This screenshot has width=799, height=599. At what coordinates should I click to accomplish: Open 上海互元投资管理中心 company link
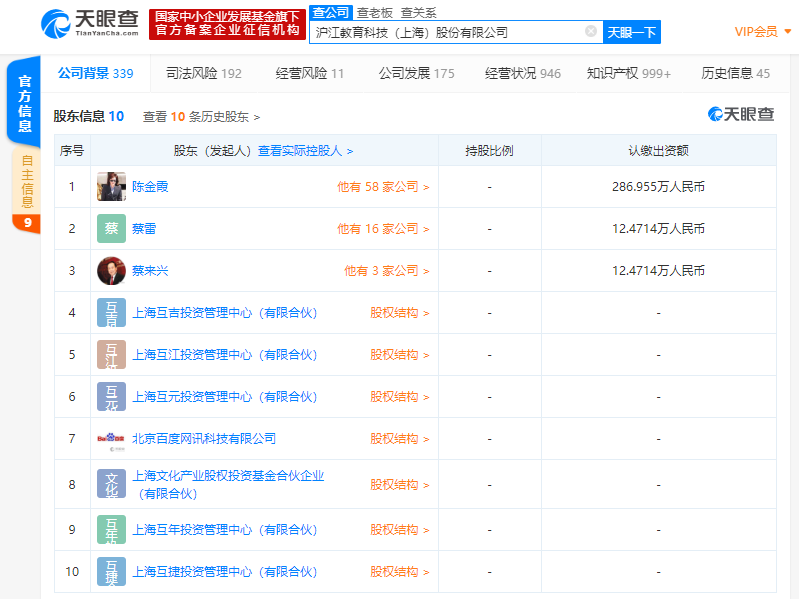click(x=225, y=397)
